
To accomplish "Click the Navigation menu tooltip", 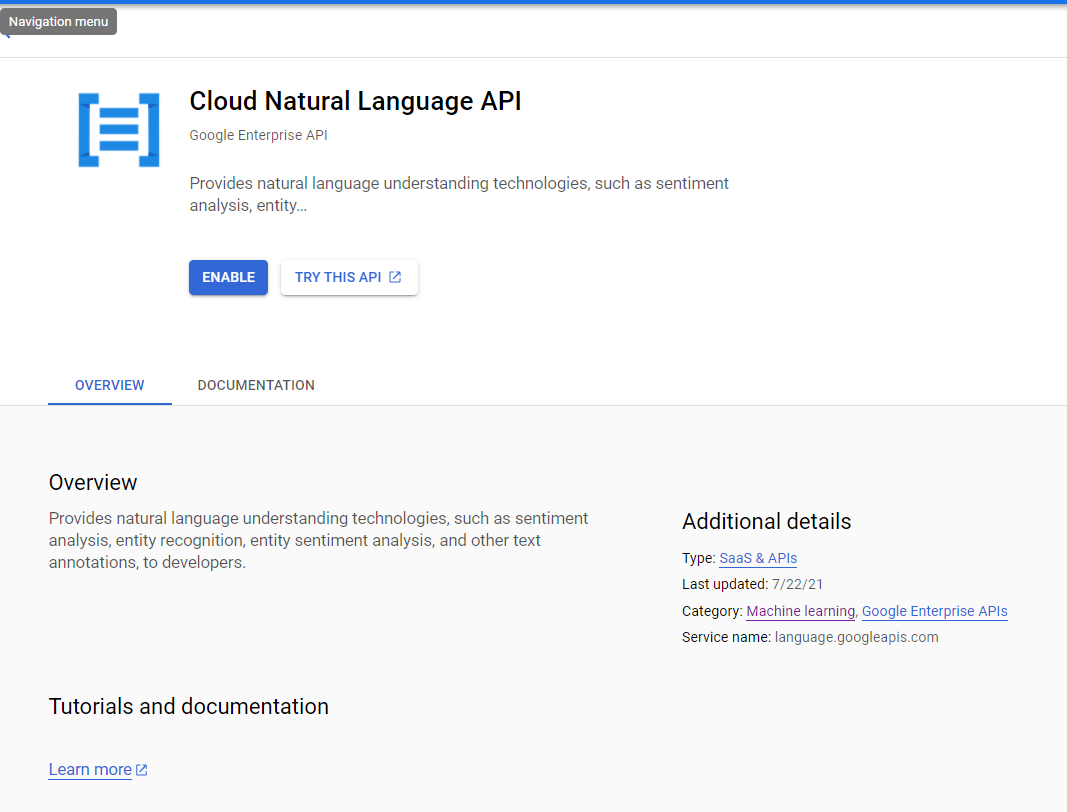I will pos(57,20).
